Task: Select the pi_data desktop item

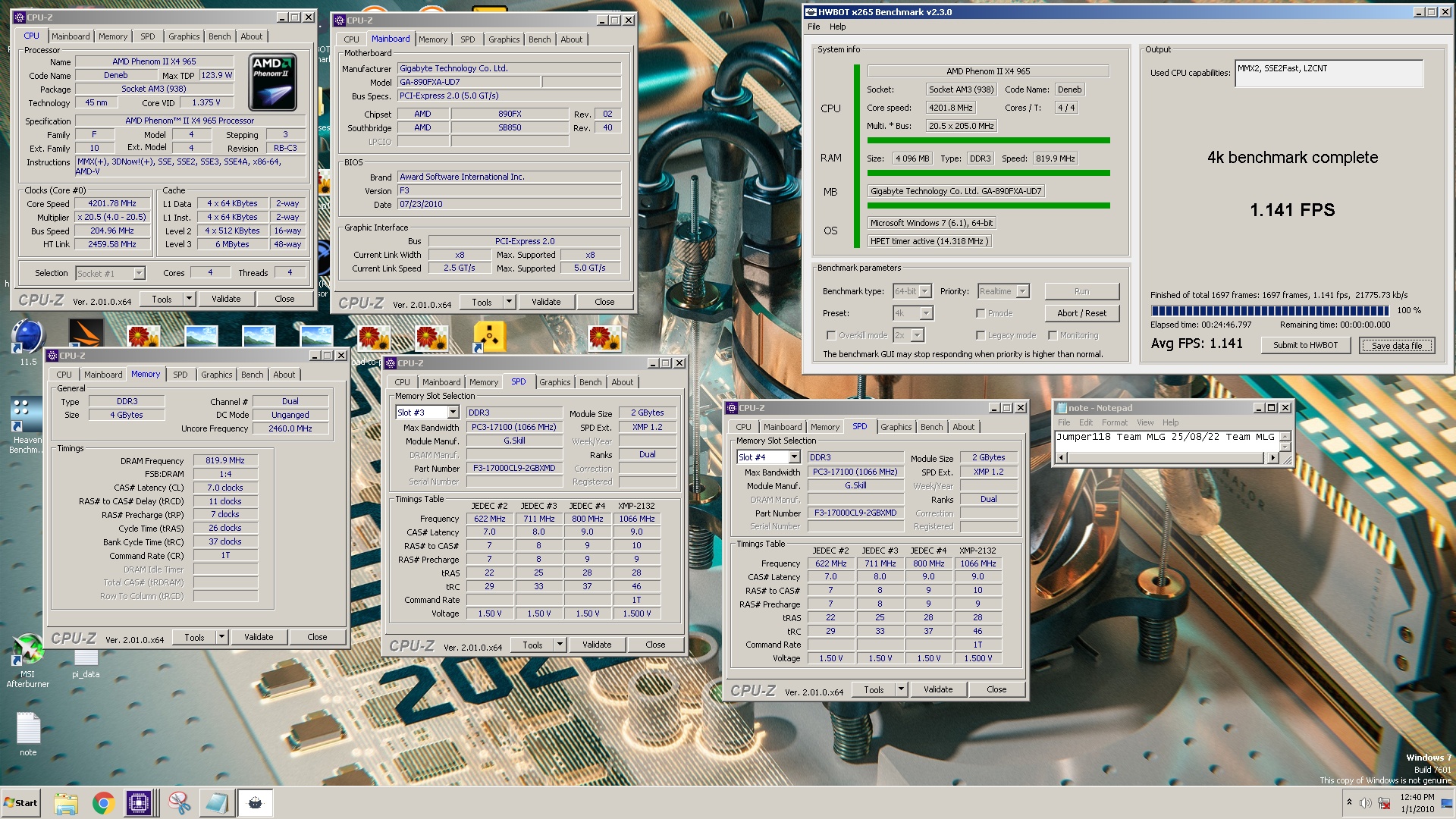Action: (x=86, y=664)
